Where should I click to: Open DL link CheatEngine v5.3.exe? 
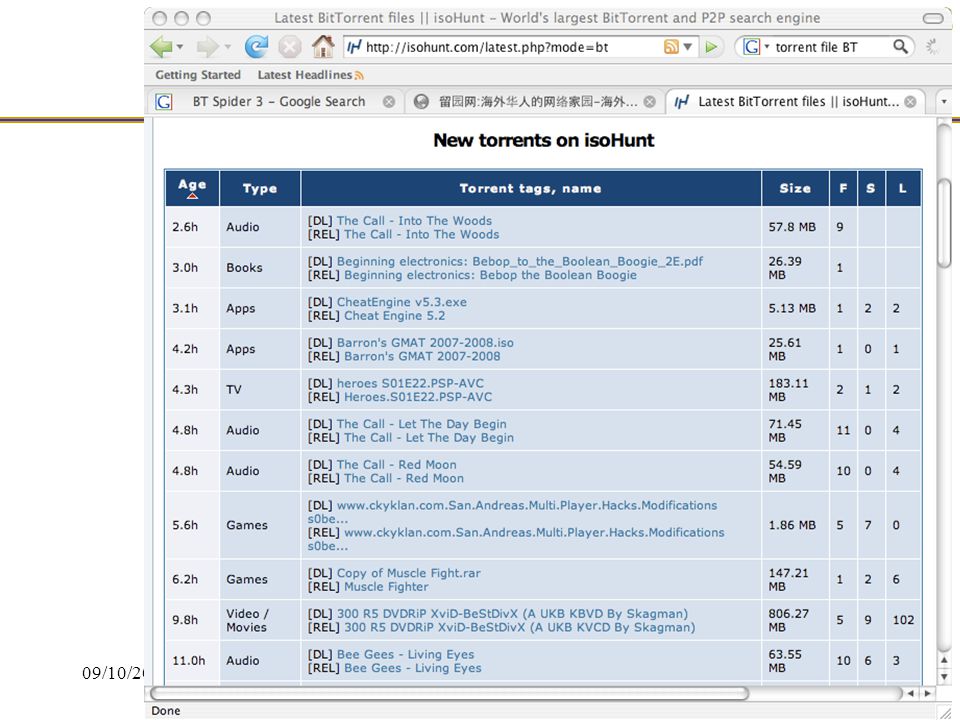(402, 302)
